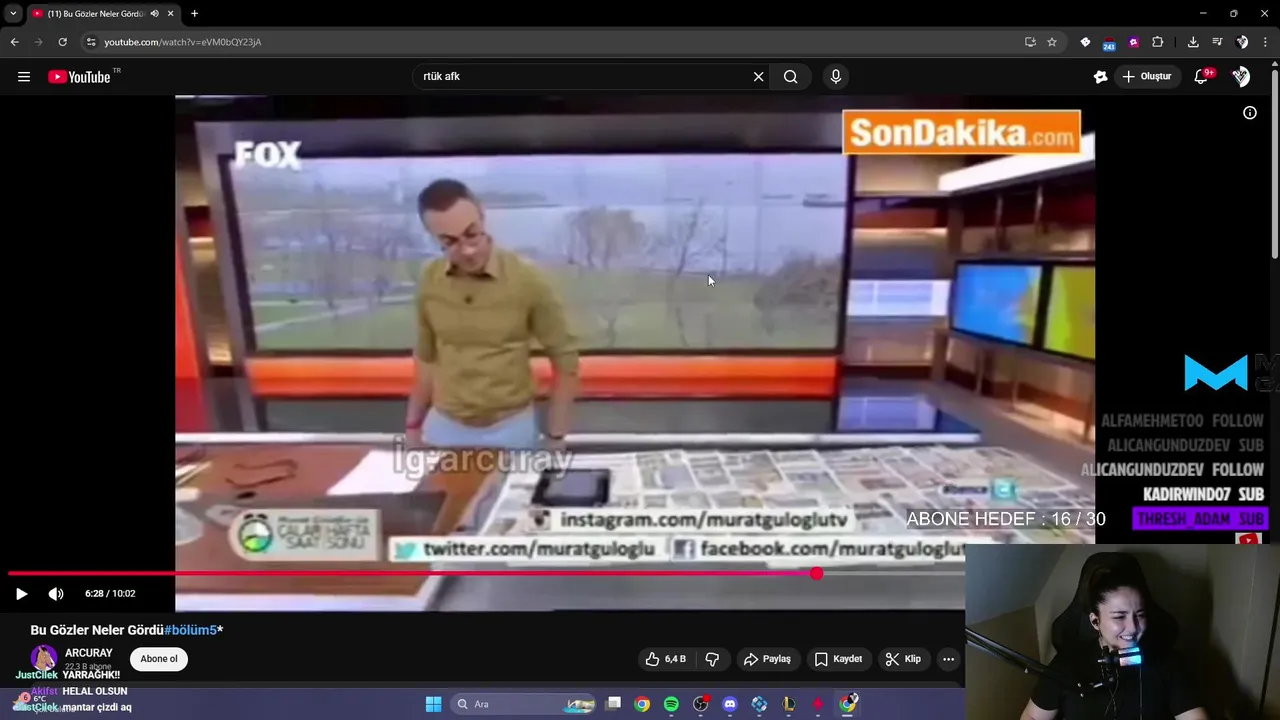Save the video with Kaydet
The width and height of the screenshot is (1280, 720).
(838, 659)
